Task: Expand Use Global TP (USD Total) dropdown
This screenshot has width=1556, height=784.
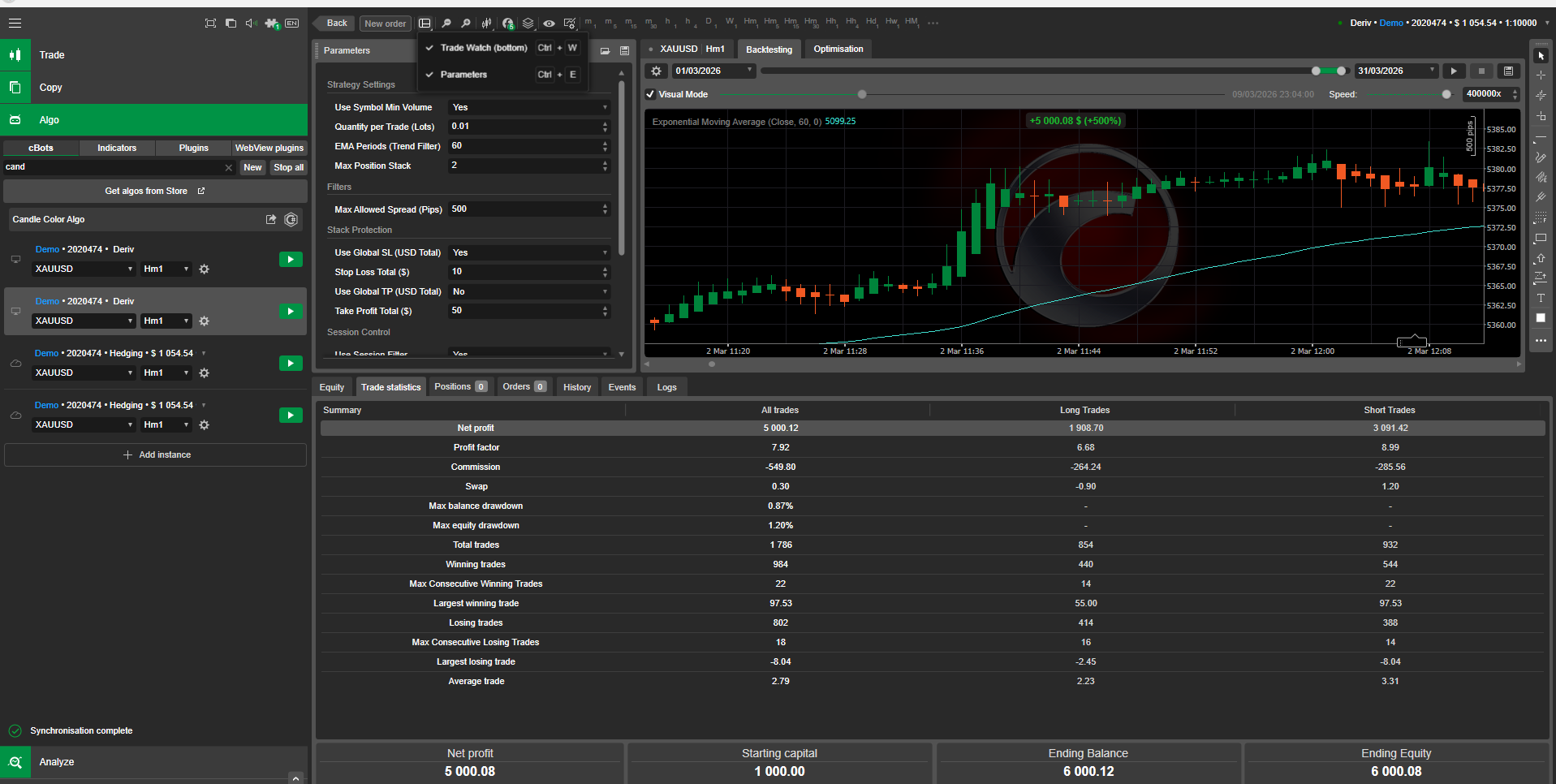Action: click(x=529, y=291)
